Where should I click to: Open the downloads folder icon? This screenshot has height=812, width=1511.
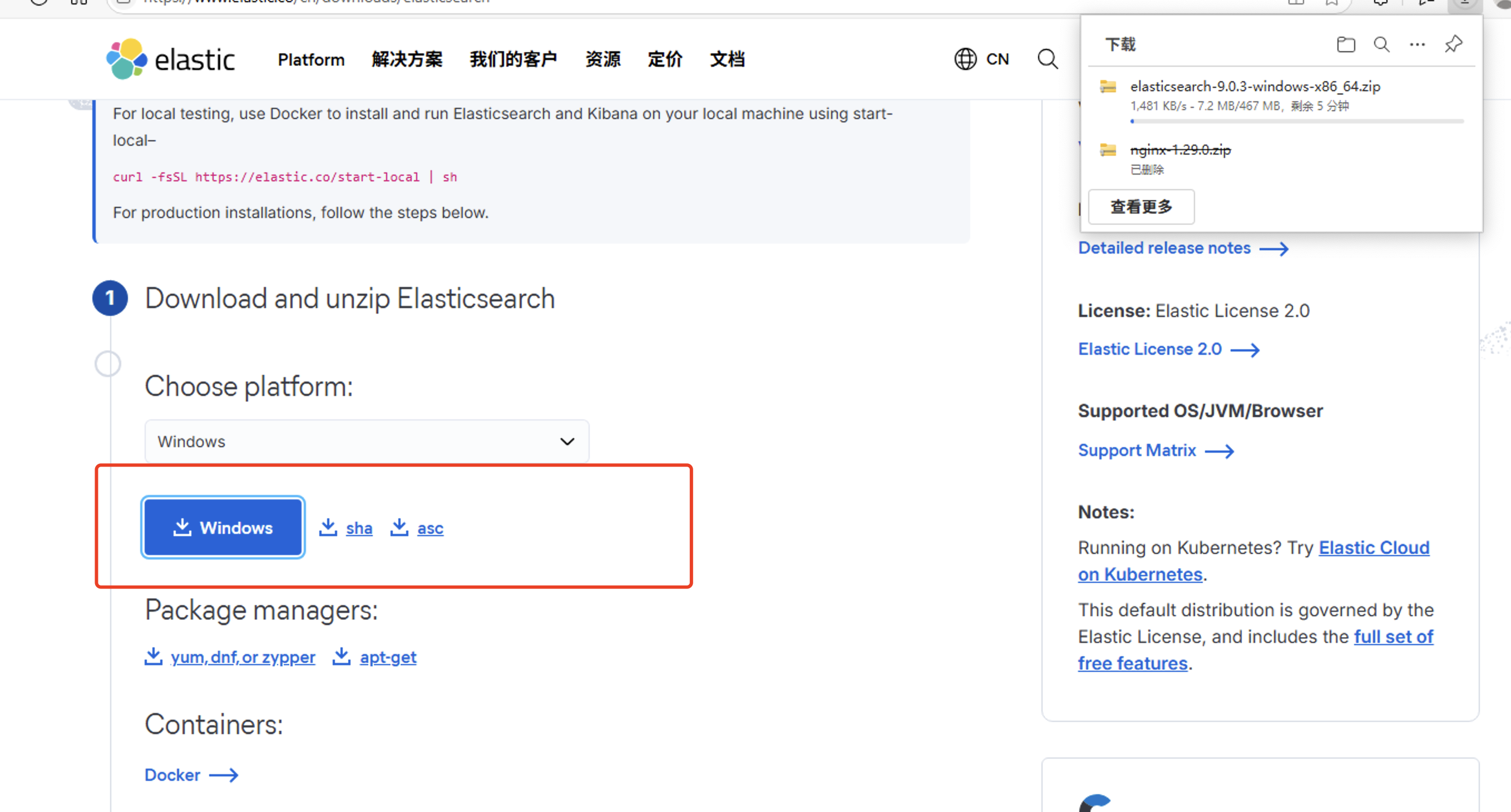click(x=1346, y=44)
